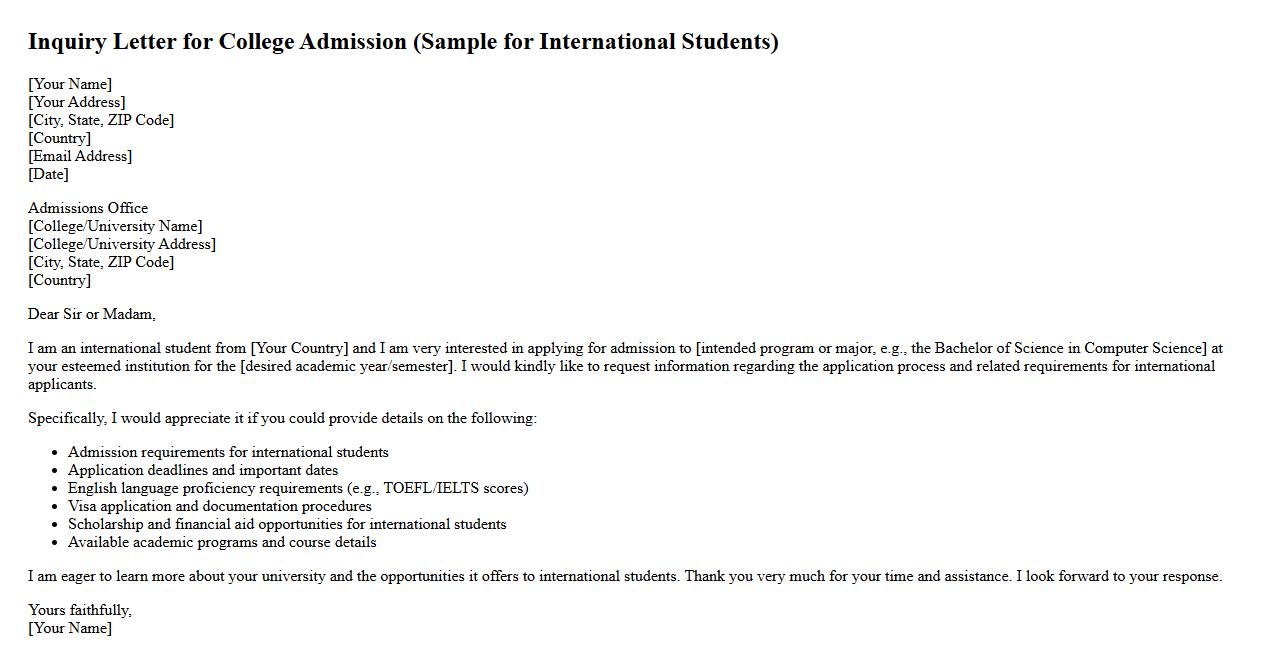Click the [Your Country] placeholder in paragraph
Viewport: 1278px width, 650px height.
(299, 348)
